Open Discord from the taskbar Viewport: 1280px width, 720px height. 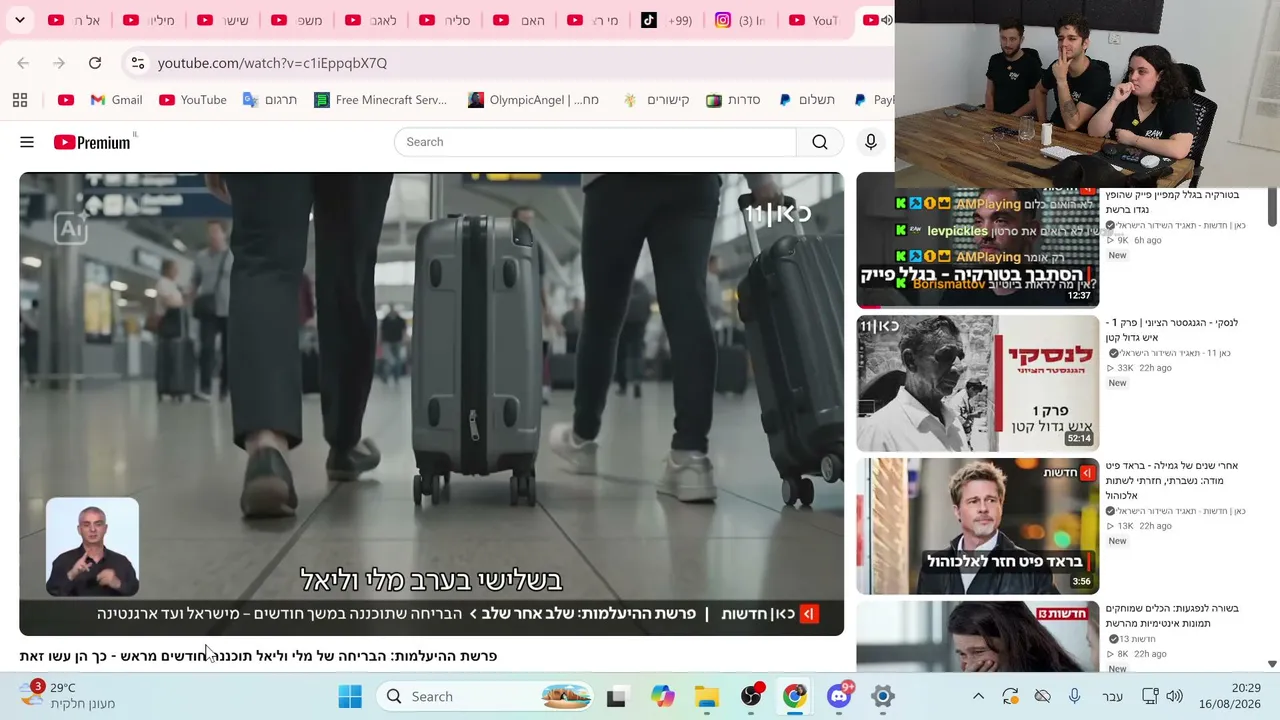(839, 697)
